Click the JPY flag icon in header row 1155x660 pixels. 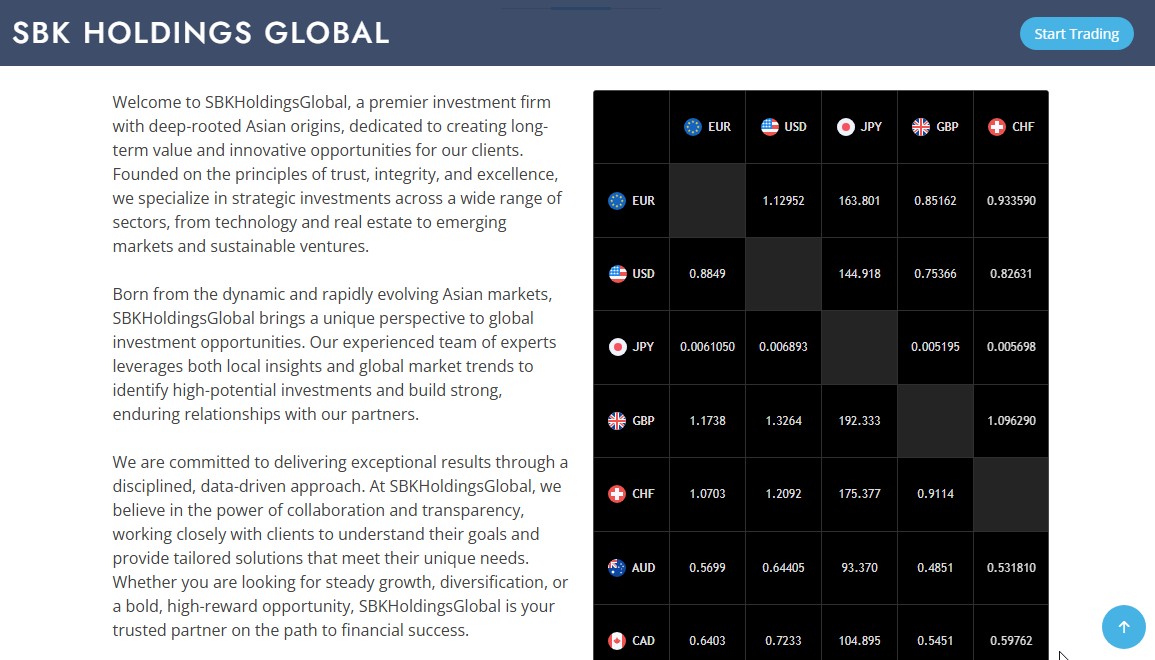[x=846, y=127]
